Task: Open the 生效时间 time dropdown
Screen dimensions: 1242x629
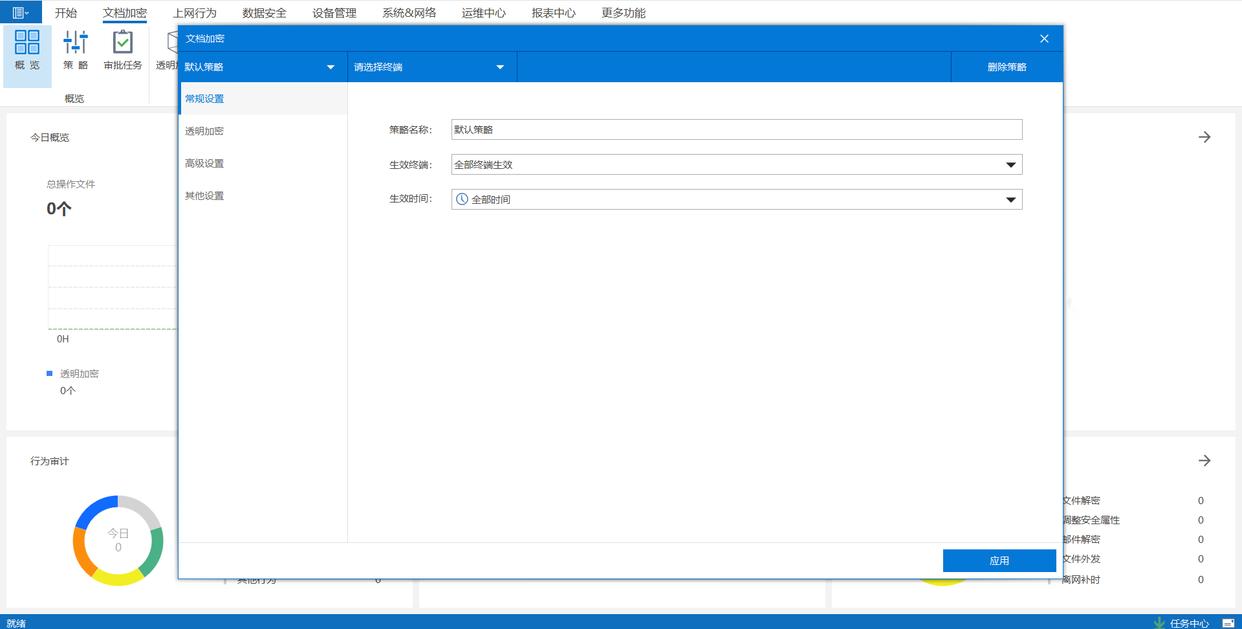Action: (x=1010, y=200)
